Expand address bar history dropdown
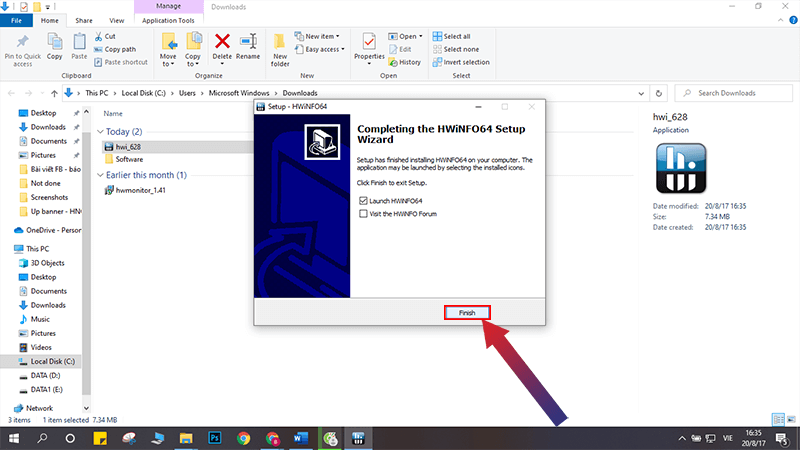The image size is (800, 450). [641, 93]
